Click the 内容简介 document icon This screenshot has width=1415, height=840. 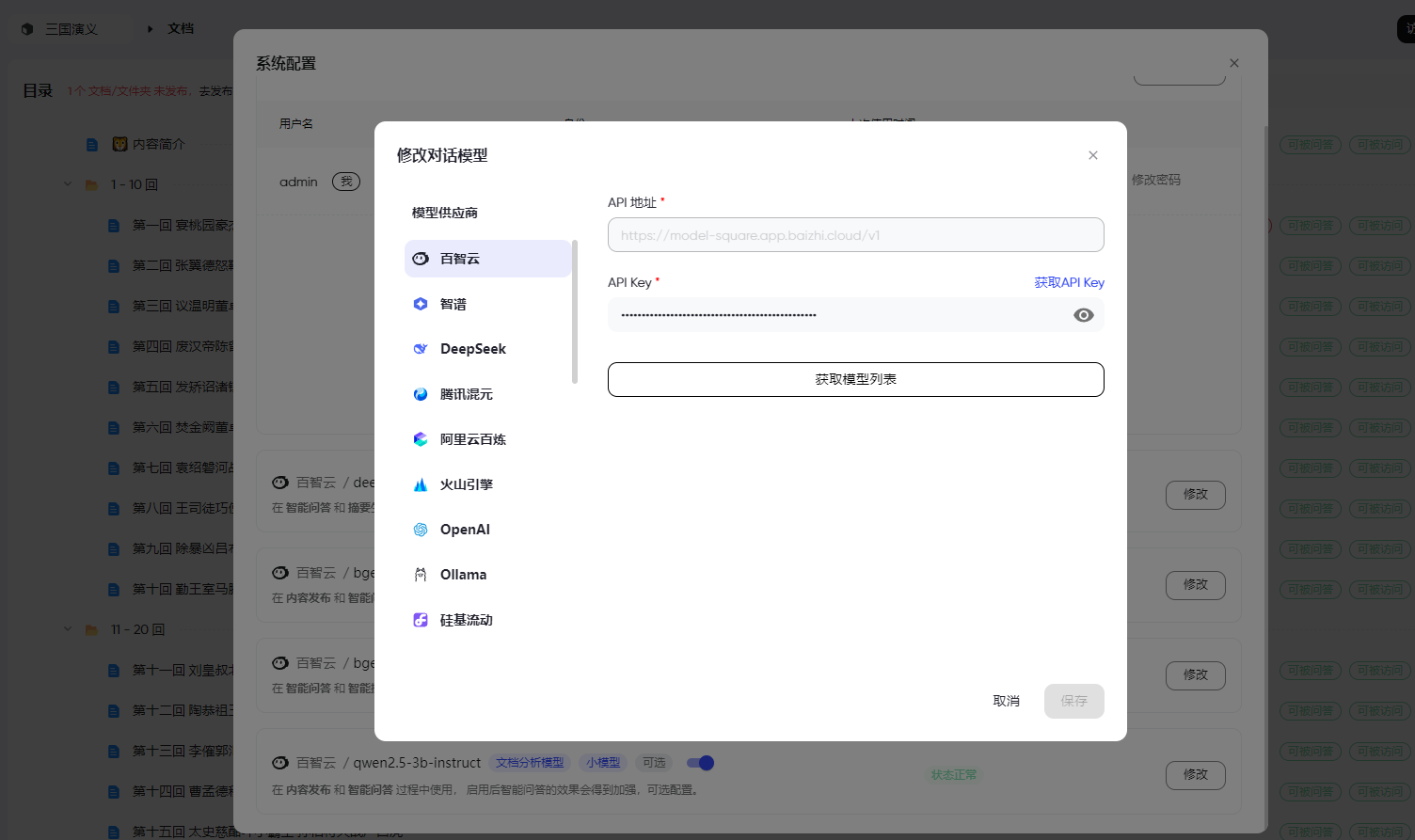coord(91,145)
